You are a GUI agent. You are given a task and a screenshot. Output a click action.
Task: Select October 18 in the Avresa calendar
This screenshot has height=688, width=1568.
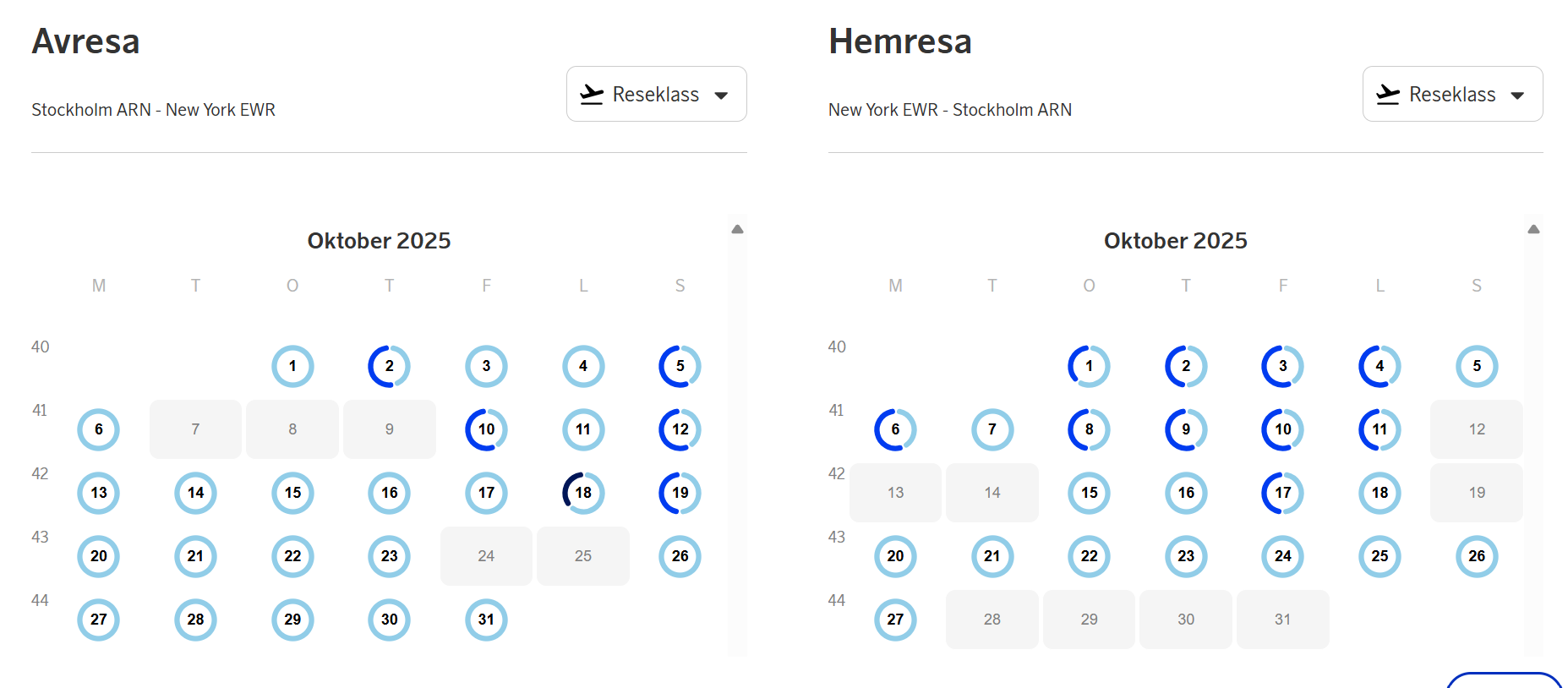click(x=583, y=493)
